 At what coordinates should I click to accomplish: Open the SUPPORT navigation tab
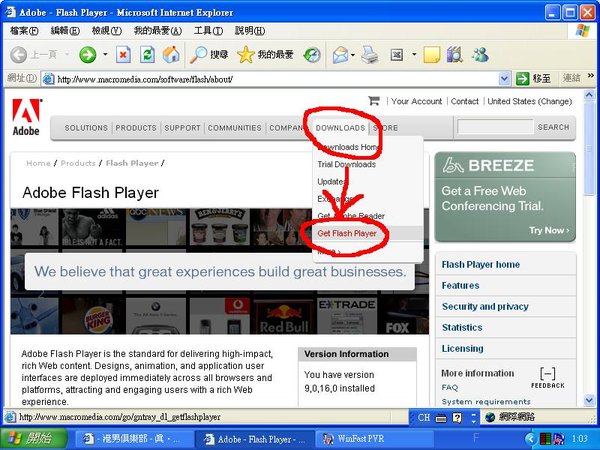pyautogui.click(x=182, y=128)
